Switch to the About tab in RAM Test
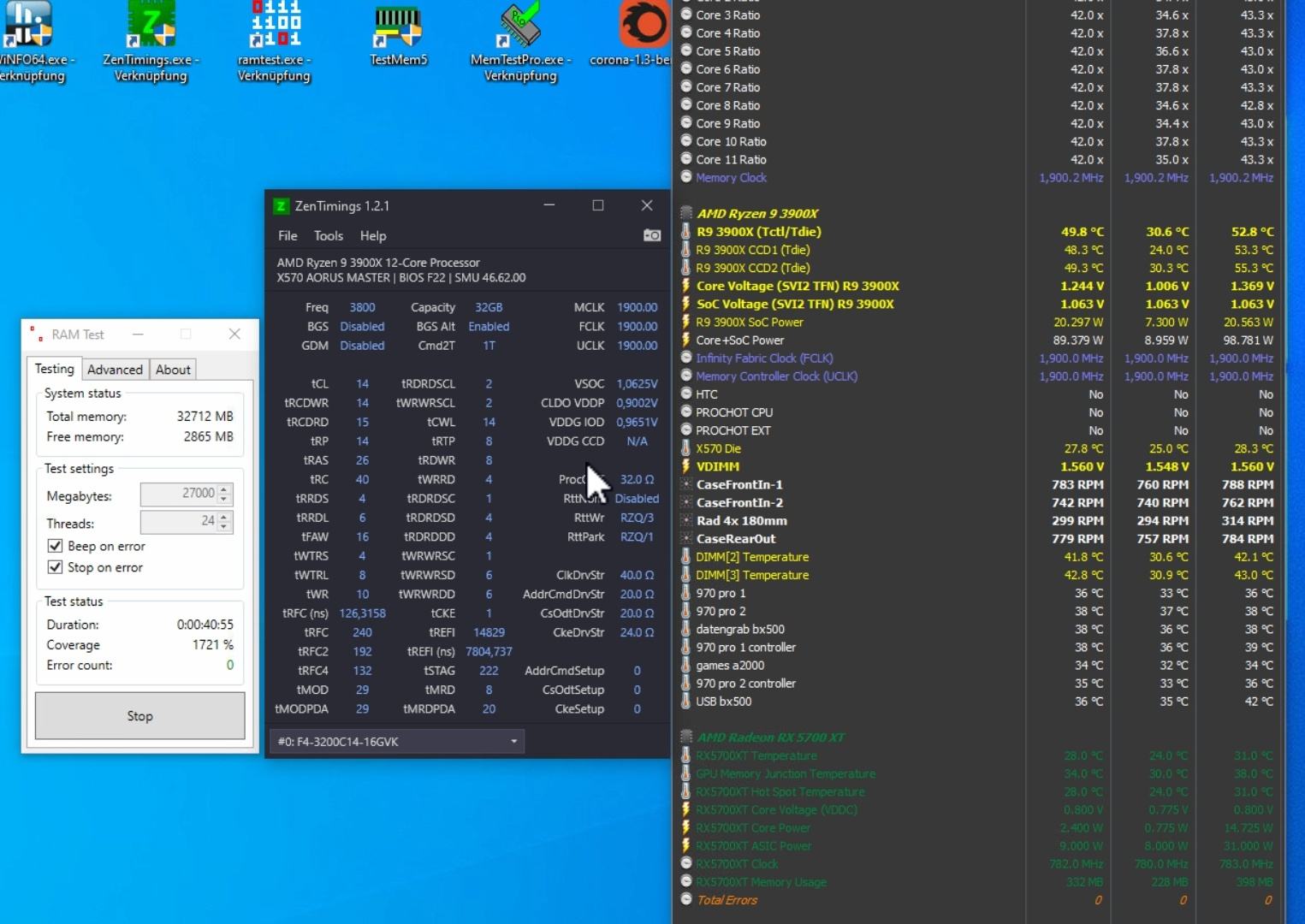 pyautogui.click(x=173, y=370)
